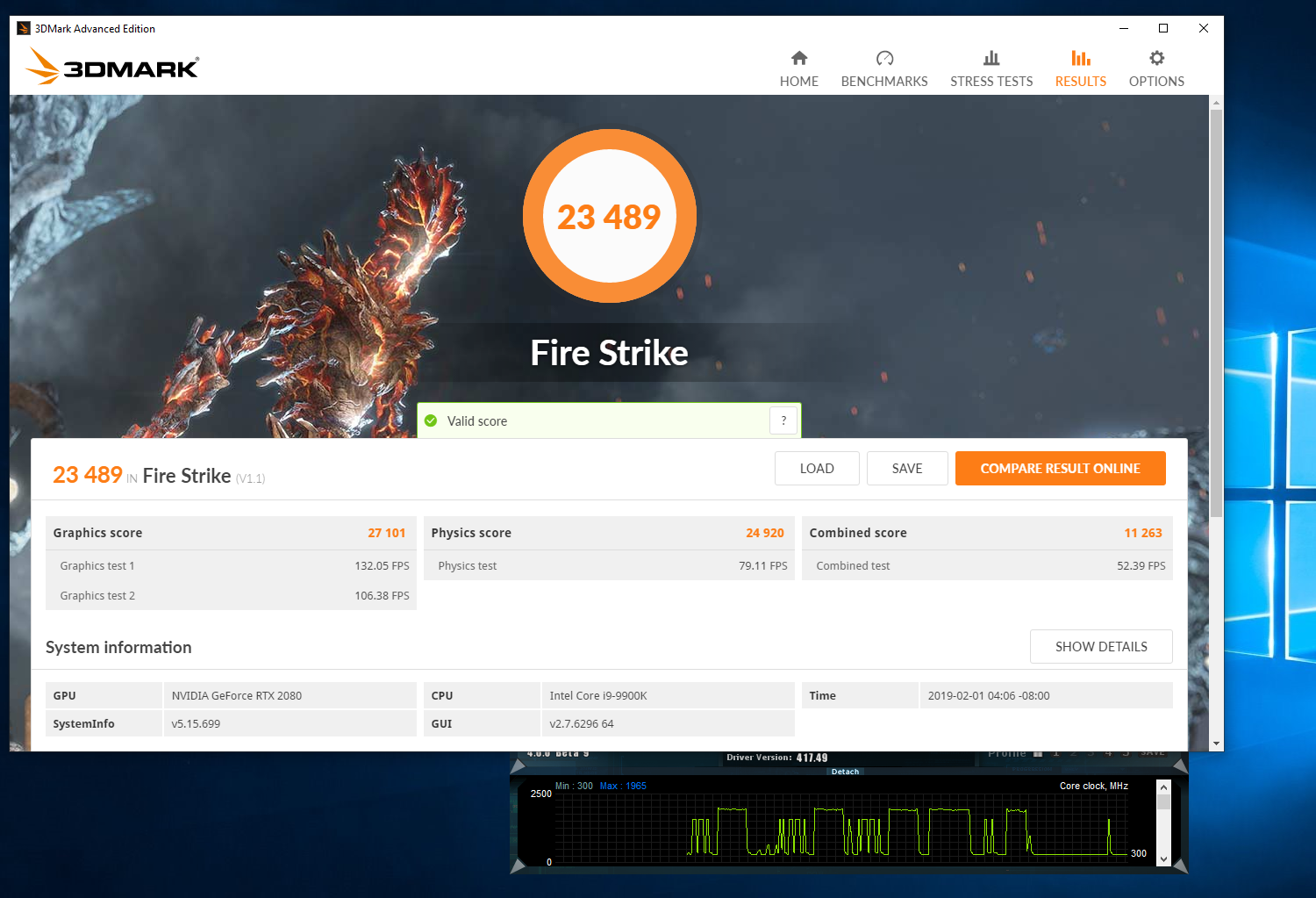Maximize the 3DMark window

click(1163, 28)
